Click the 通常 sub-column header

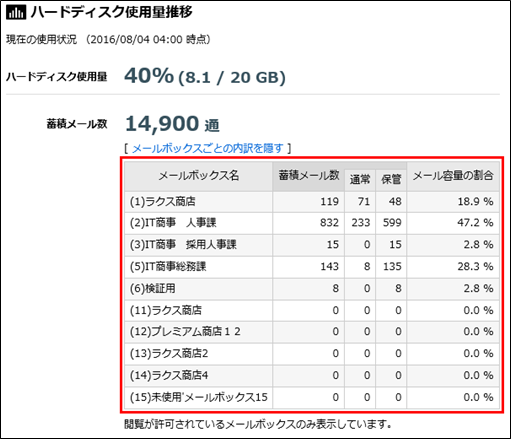360,180
